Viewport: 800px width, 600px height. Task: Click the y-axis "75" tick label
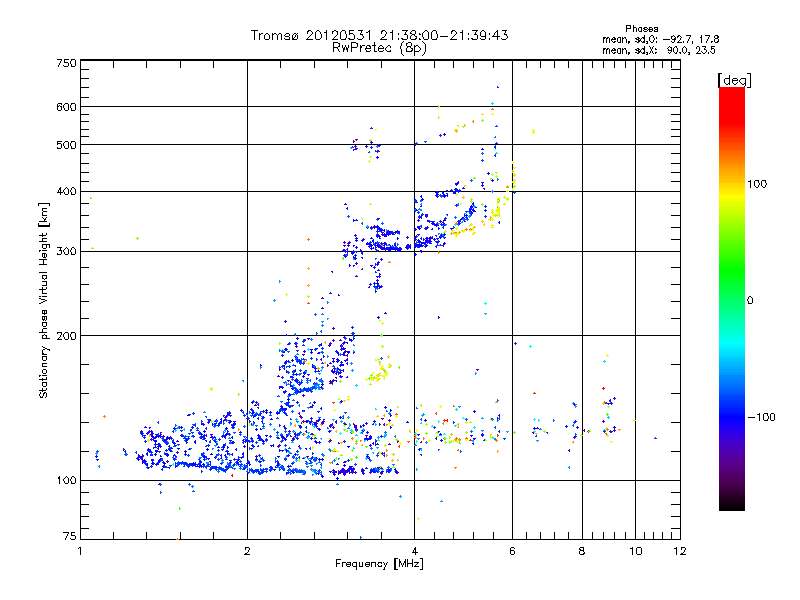tap(70, 536)
